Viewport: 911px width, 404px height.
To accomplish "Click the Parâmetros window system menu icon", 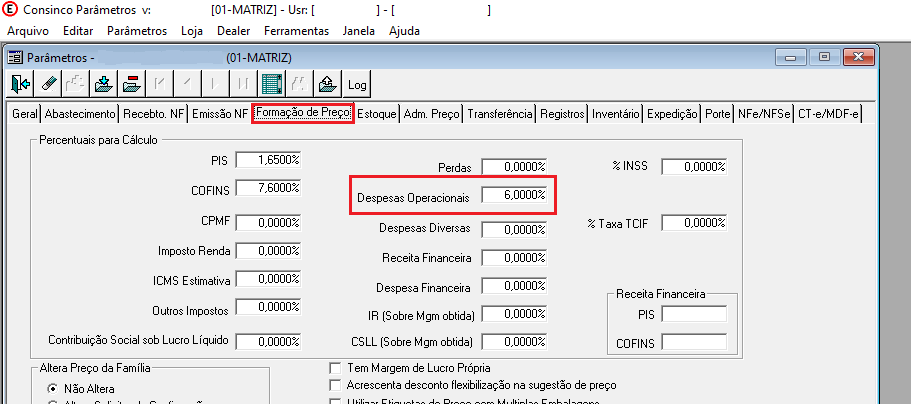I will click(16, 58).
